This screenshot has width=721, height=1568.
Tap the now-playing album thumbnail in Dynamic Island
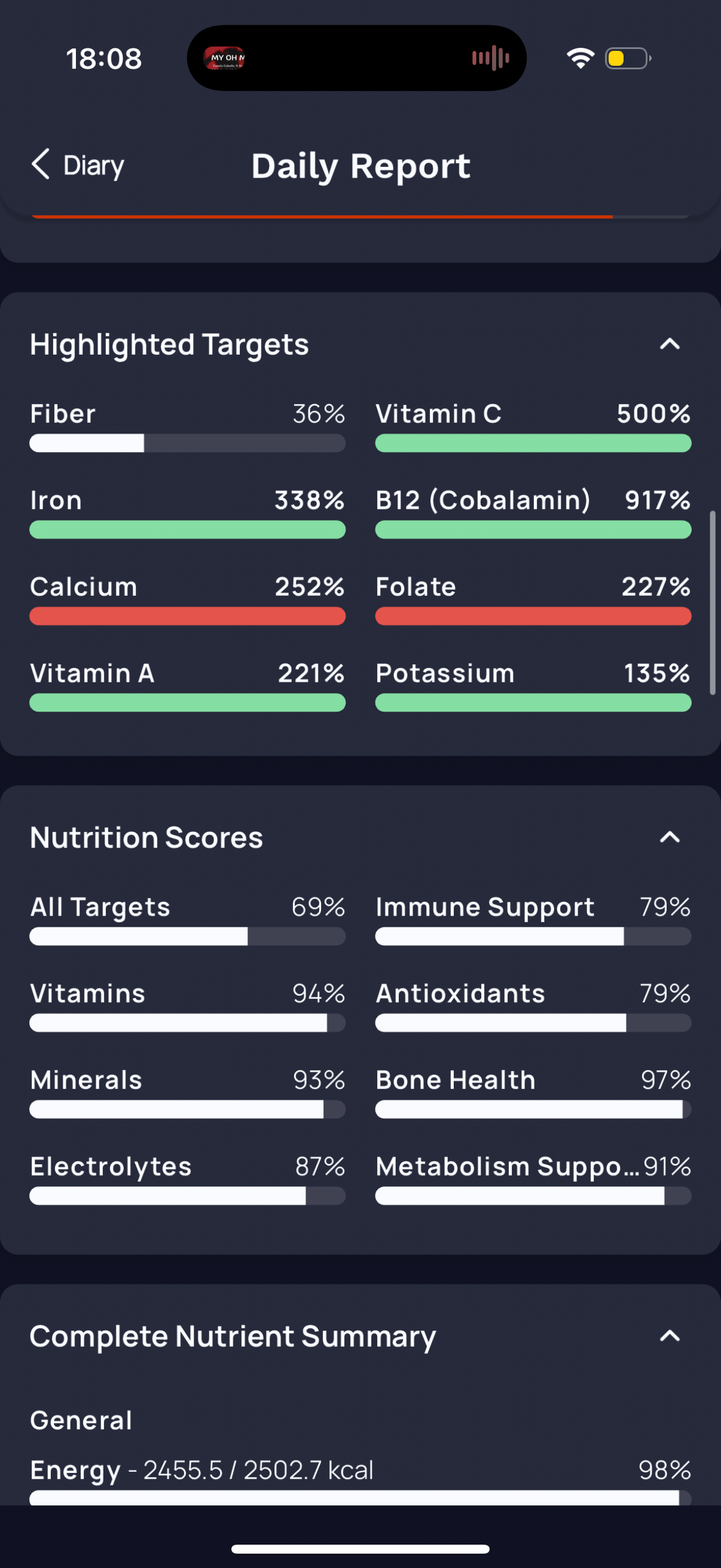point(224,59)
